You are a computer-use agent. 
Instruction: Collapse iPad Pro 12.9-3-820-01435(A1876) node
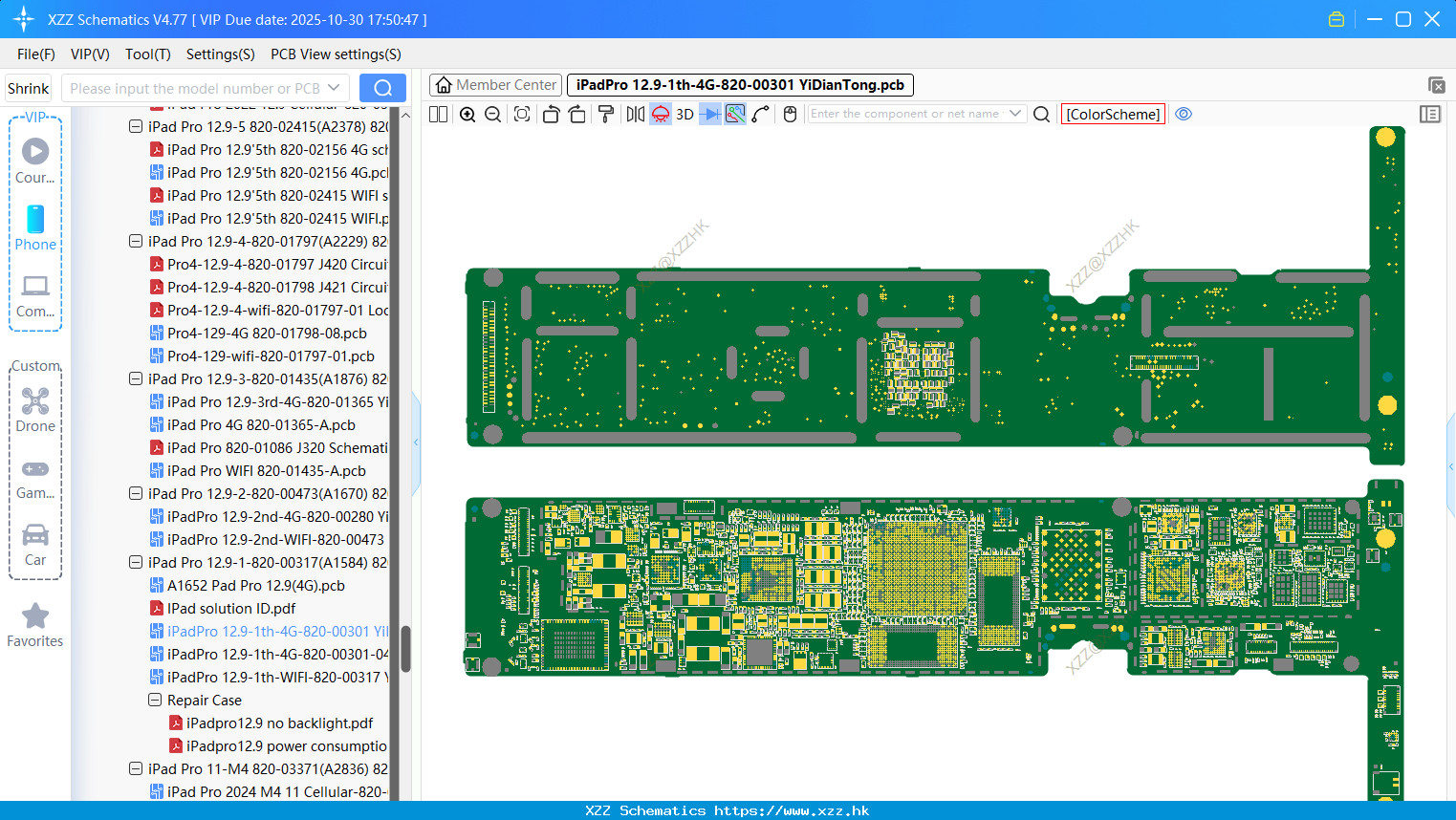point(136,378)
